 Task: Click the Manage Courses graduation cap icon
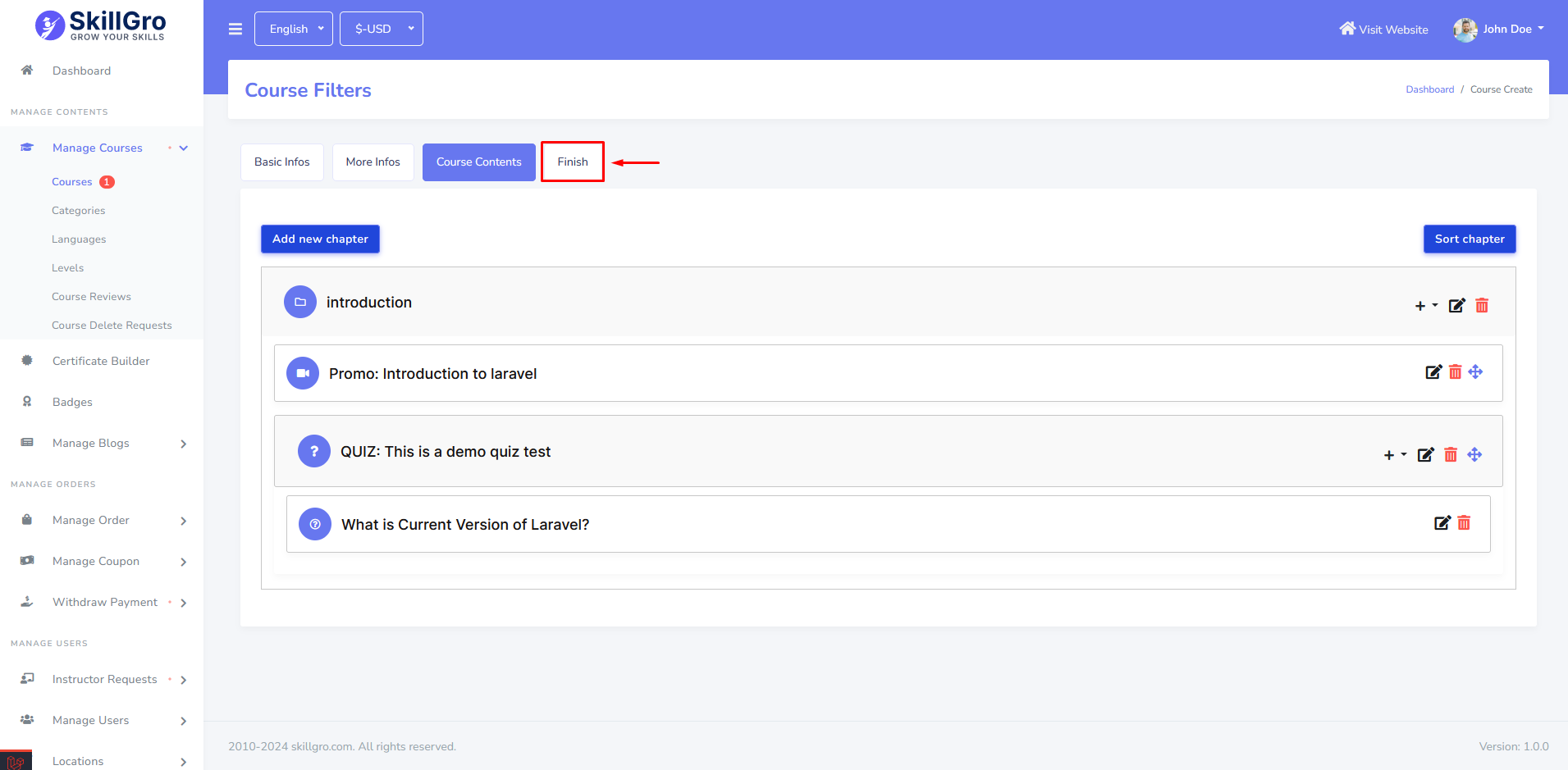tap(27, 148)
